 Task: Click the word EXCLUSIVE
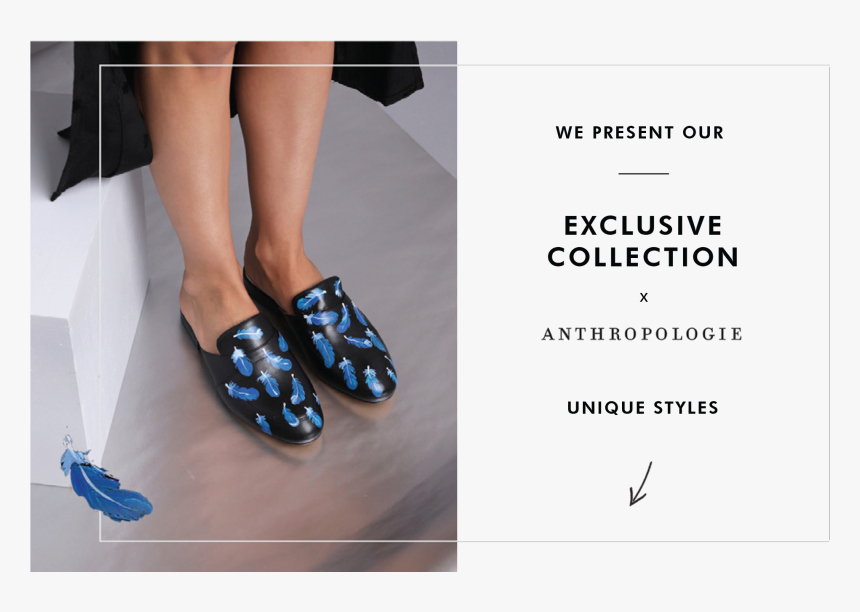tap(643, 226)
